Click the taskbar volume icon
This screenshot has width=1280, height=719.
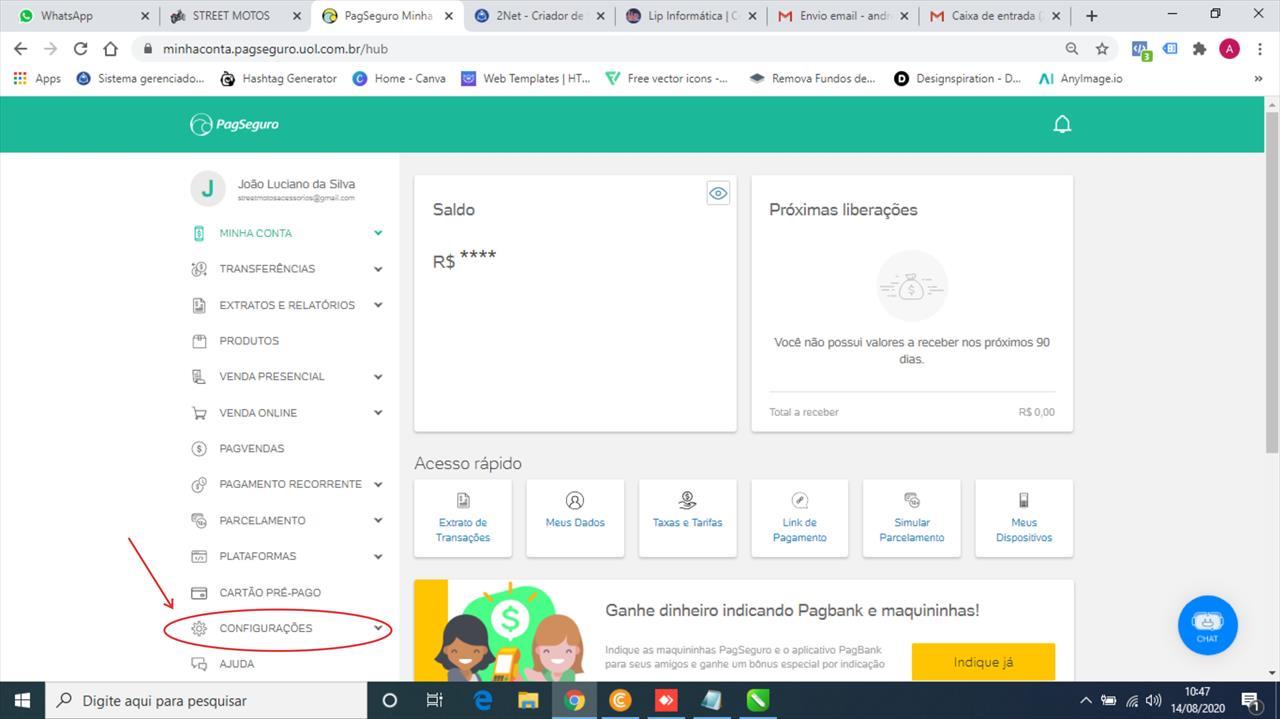pyautogui.click(x=1153, y=700)
